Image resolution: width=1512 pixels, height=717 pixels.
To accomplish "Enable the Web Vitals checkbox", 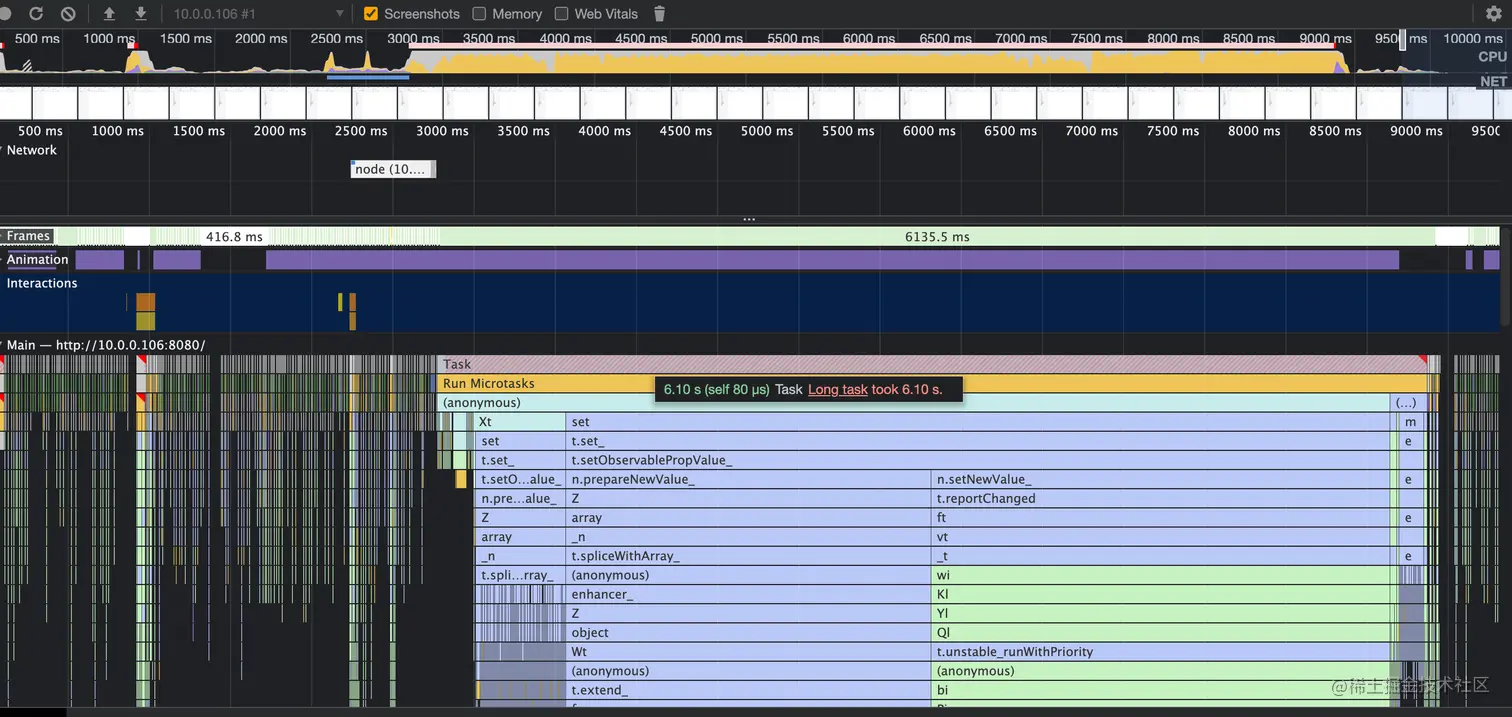I will pos(561,14).
